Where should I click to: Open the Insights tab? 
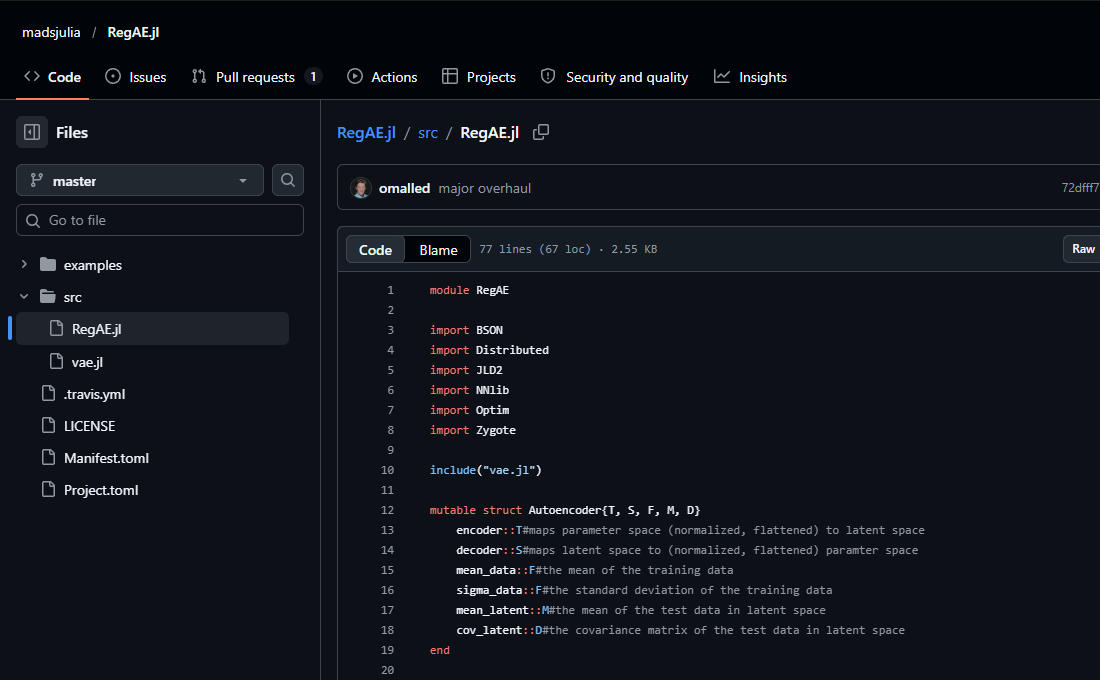click(751, 77)
